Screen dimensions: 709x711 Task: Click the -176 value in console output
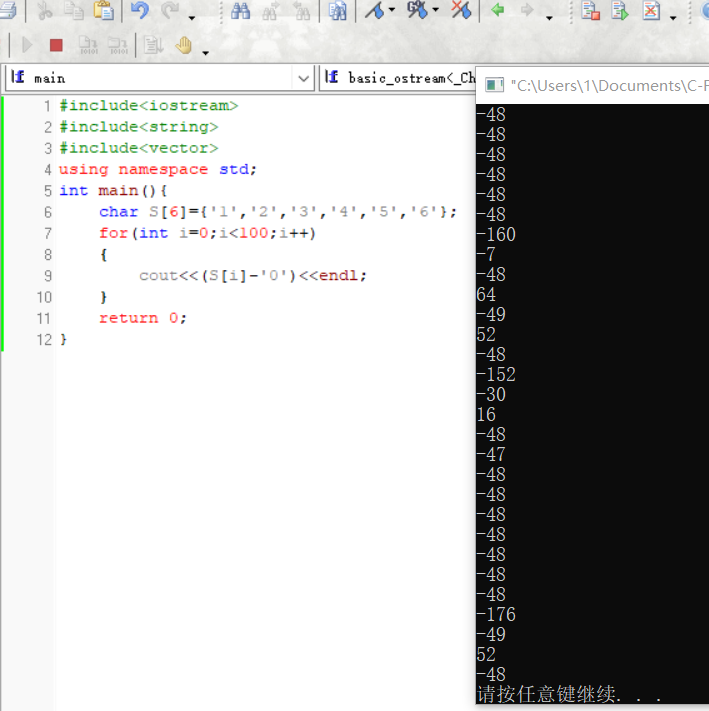[x=496, y=614]
